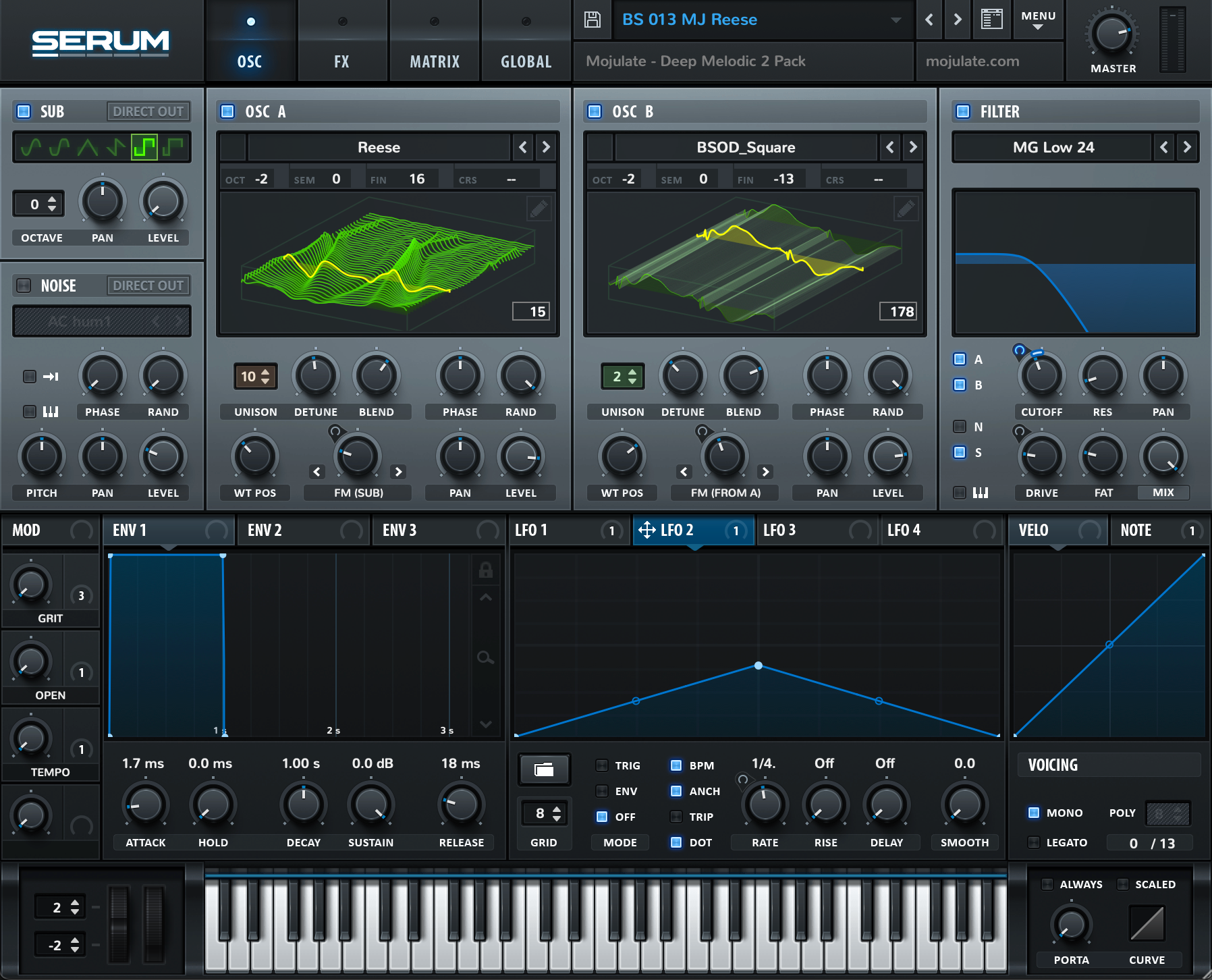Open the preset name dropdown arrow
The width and height of the screenshot is (1212, 980).
tap(896, 20)
